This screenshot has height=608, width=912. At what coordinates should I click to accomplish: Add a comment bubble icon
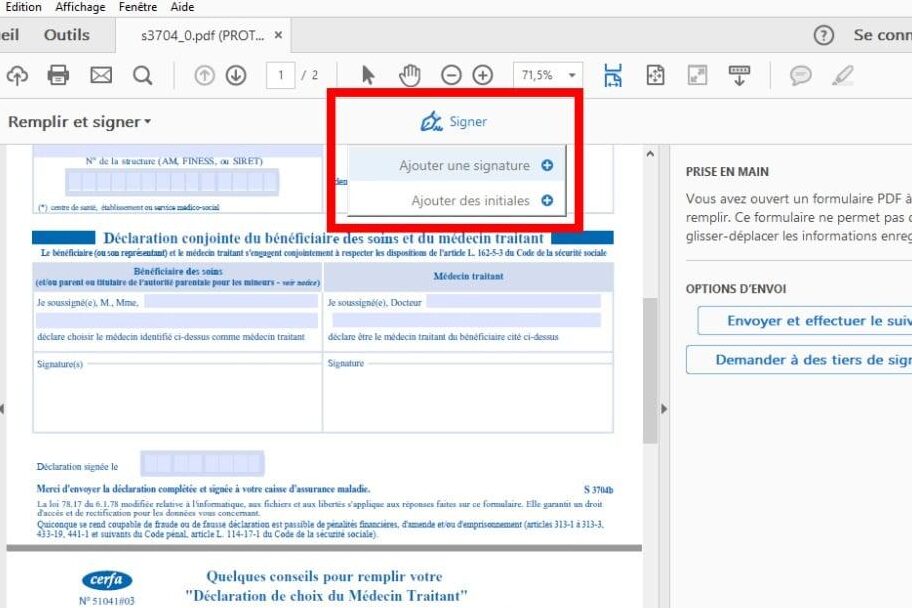(x=801, y=76)
